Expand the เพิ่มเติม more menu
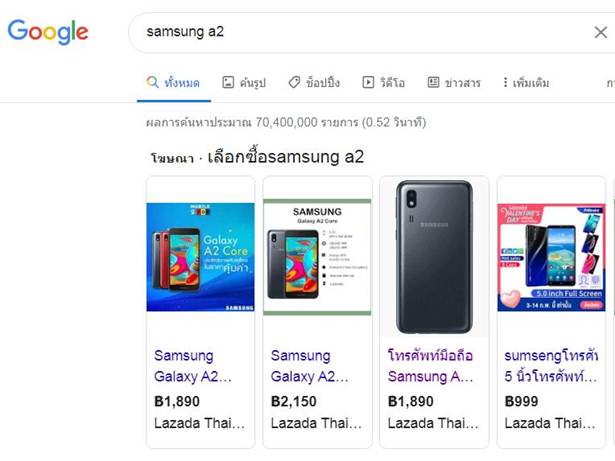Viewport: 615px width, 461px height. point(526,82)
